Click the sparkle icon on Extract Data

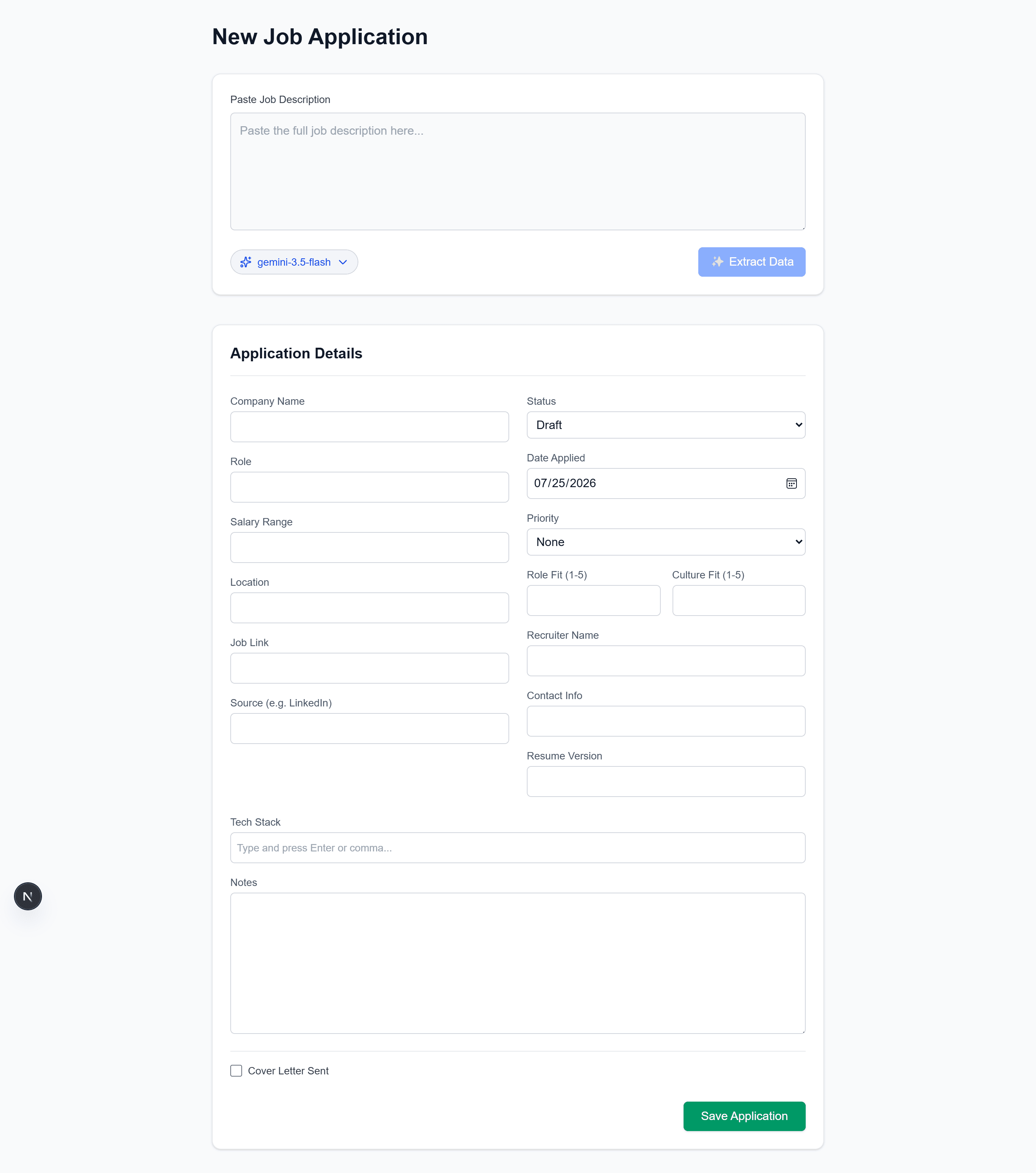(x=717, y=262)
